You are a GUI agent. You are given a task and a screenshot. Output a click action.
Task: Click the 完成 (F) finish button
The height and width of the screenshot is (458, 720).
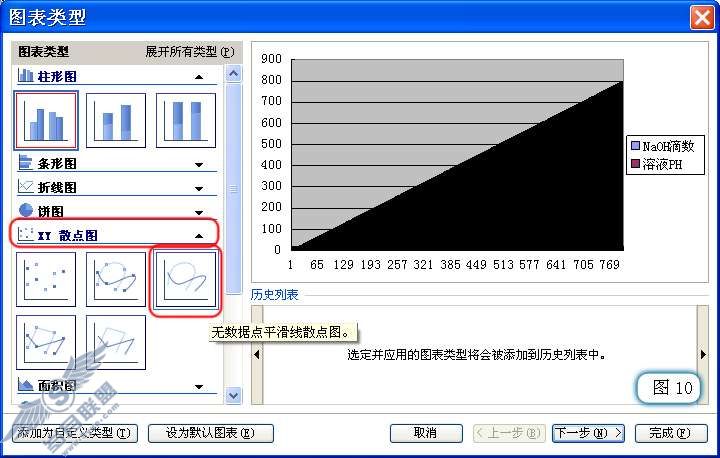[x=671, y=433]
